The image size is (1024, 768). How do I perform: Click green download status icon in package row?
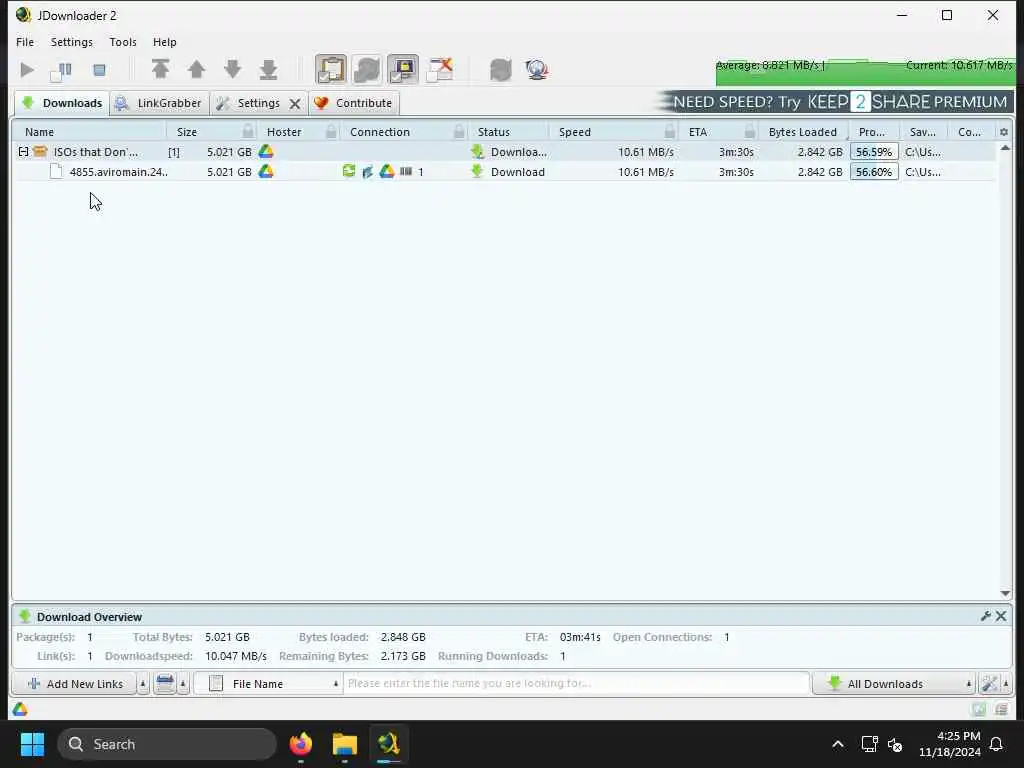(x=477, y=152)
